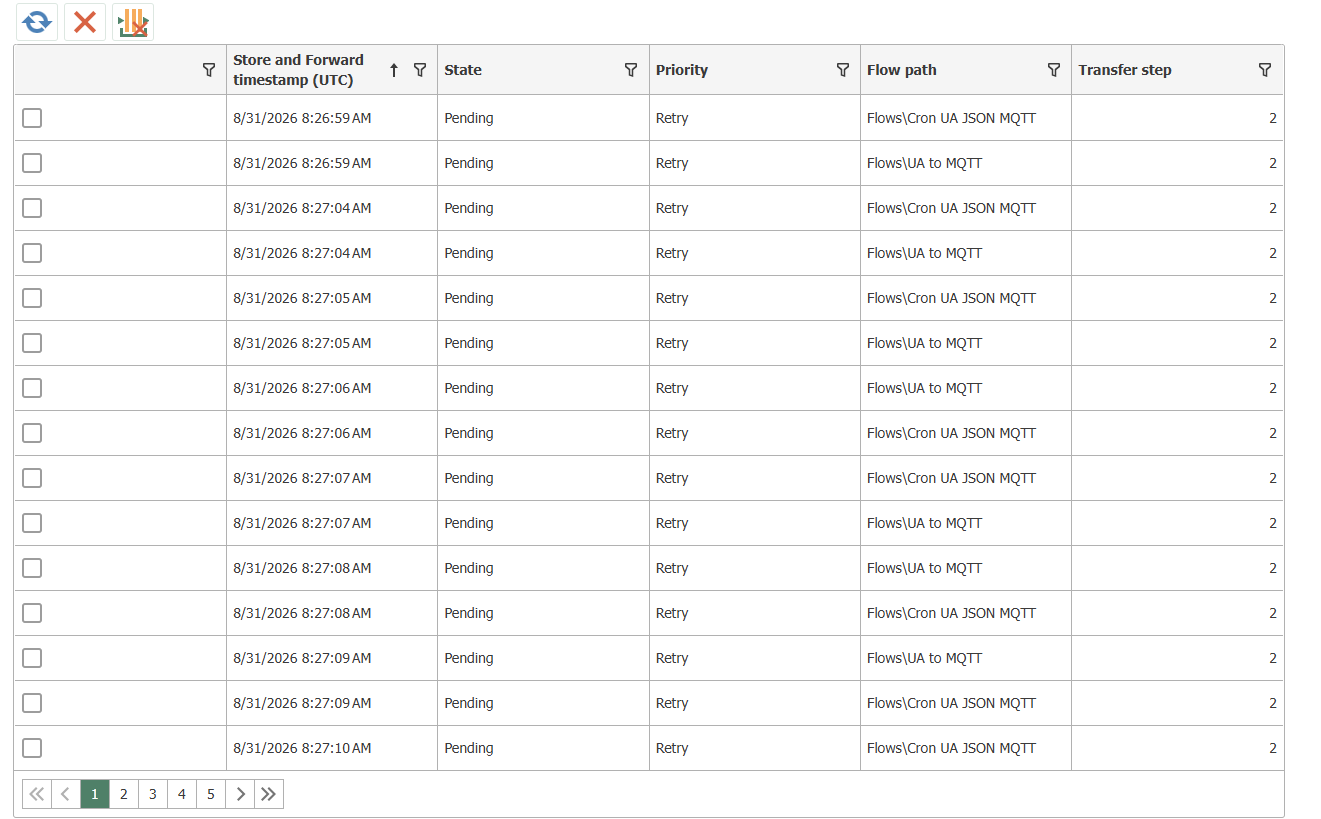The height and width of the screenshot is (819, 1321).
Task: Go to the previous page
Action: 66,794
